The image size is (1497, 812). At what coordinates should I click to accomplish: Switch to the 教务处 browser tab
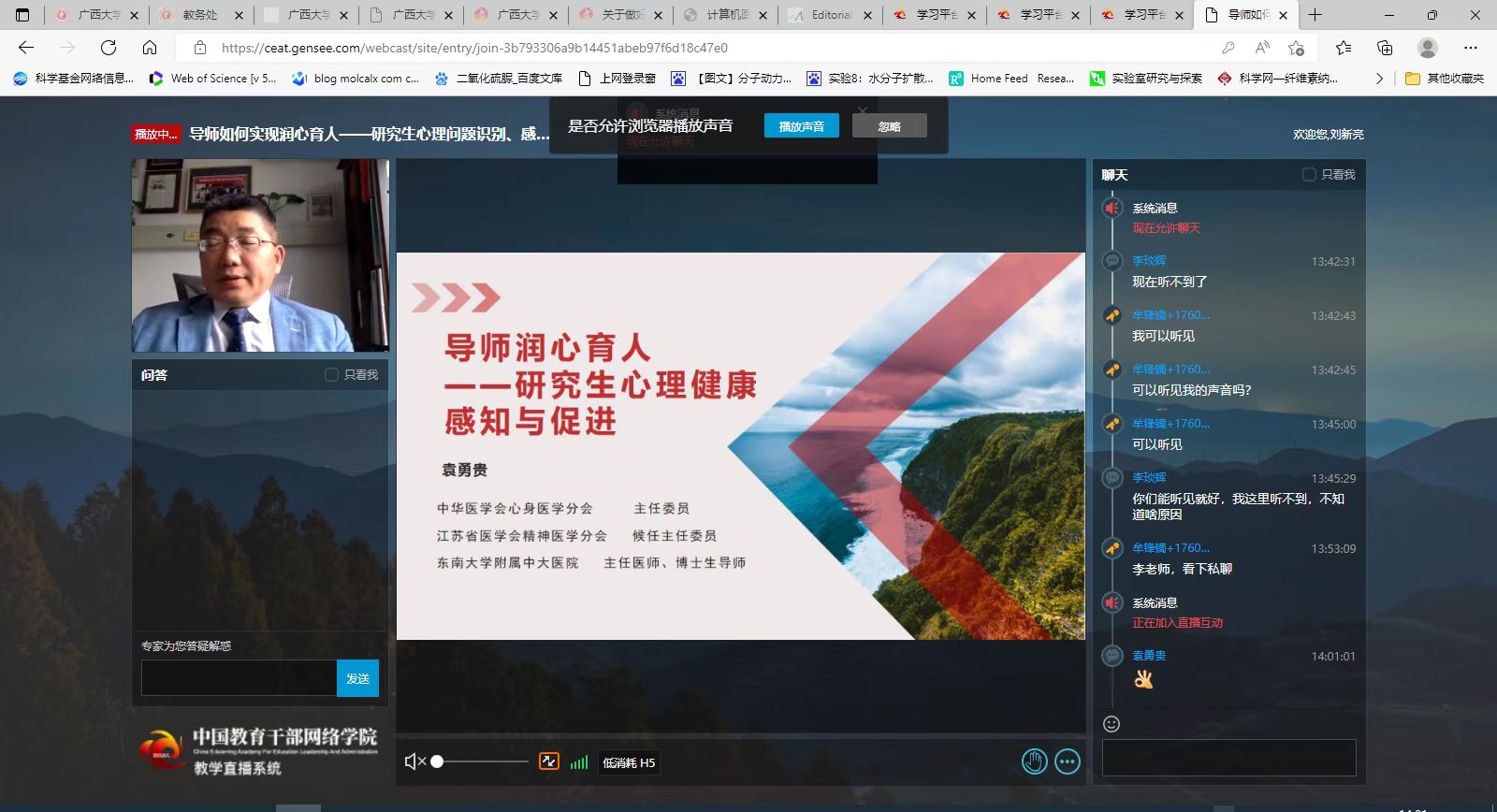[199, 15]
